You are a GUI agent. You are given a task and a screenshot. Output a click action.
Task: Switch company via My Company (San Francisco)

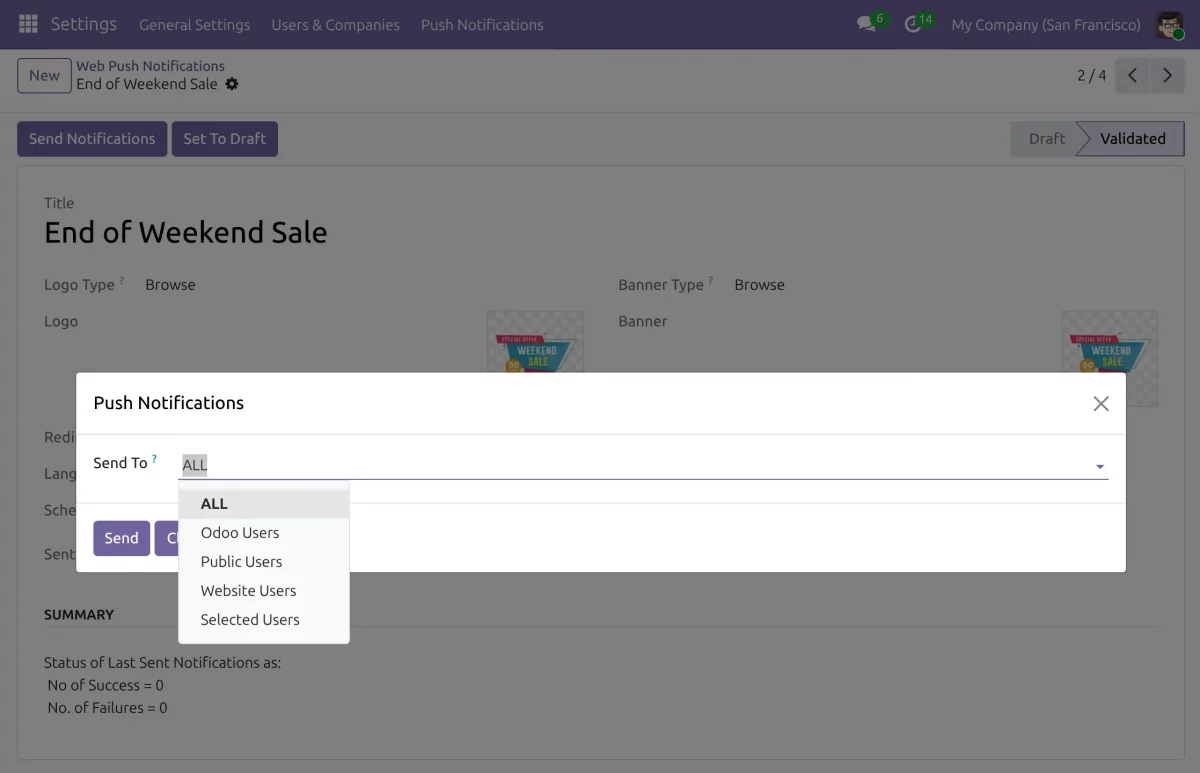1046,25
